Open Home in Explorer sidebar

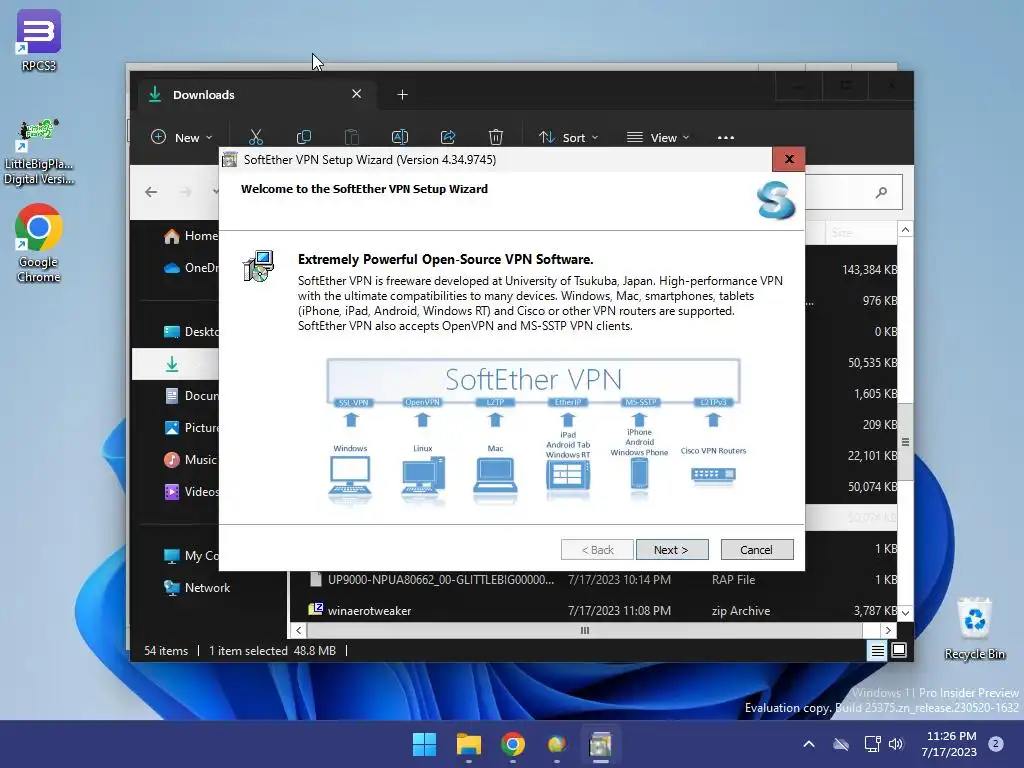(189, 236)
